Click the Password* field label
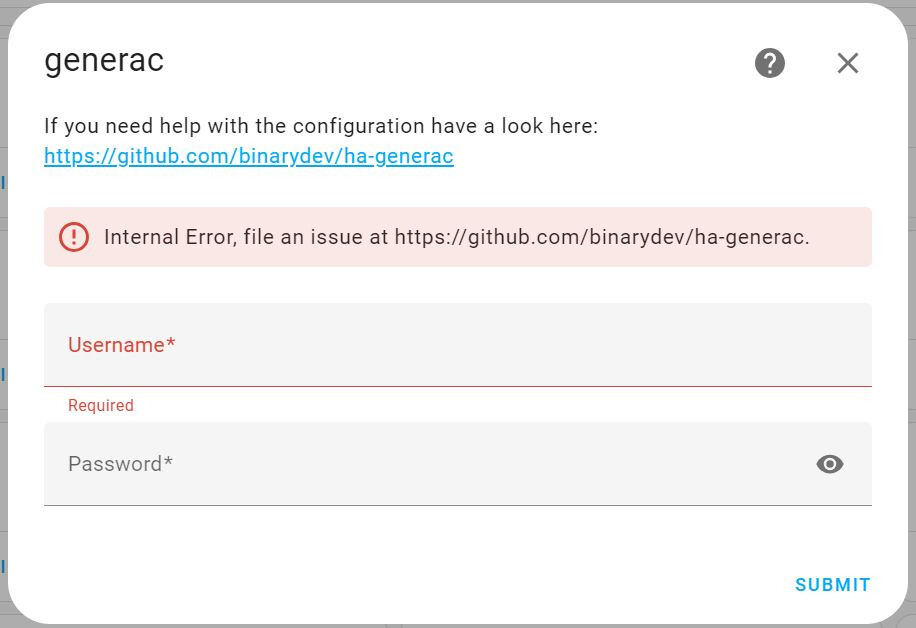916x628 pixels. 115,464
